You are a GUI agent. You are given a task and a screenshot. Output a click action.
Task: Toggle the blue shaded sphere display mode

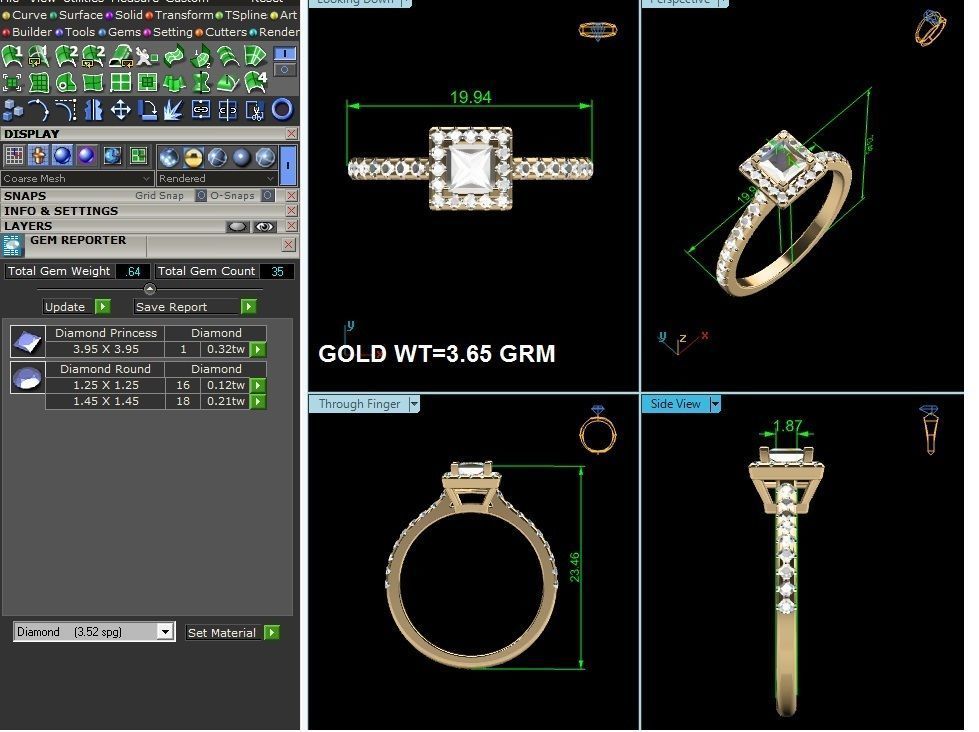click(62, 156)
